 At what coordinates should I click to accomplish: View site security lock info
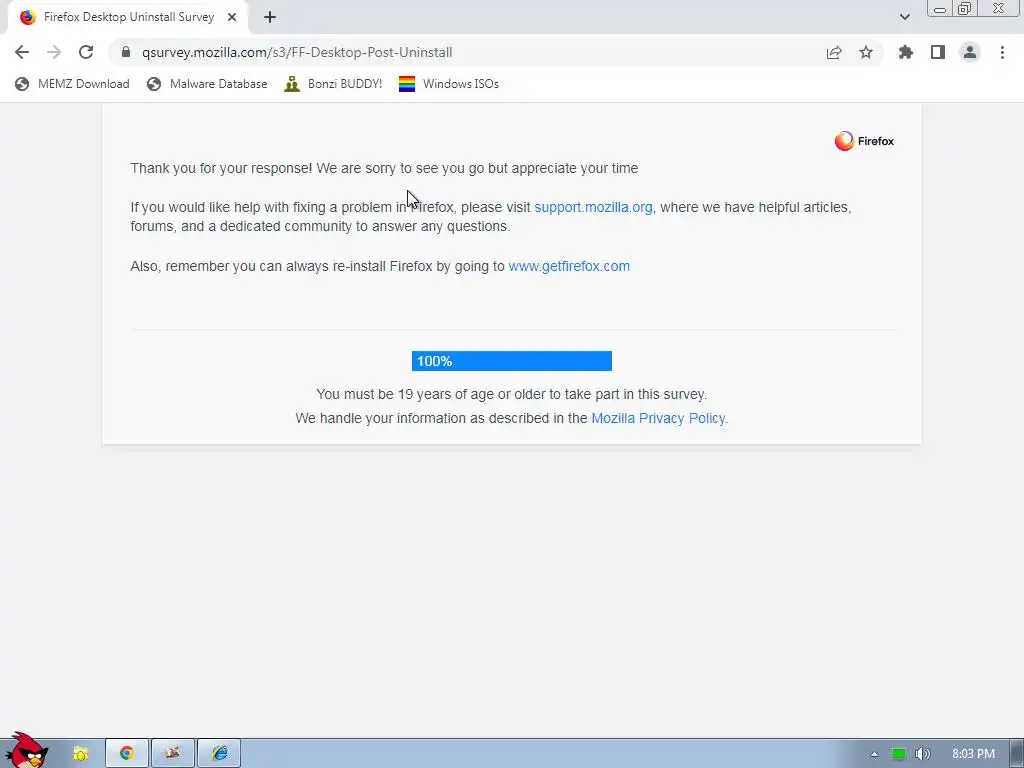coord(126,52)
